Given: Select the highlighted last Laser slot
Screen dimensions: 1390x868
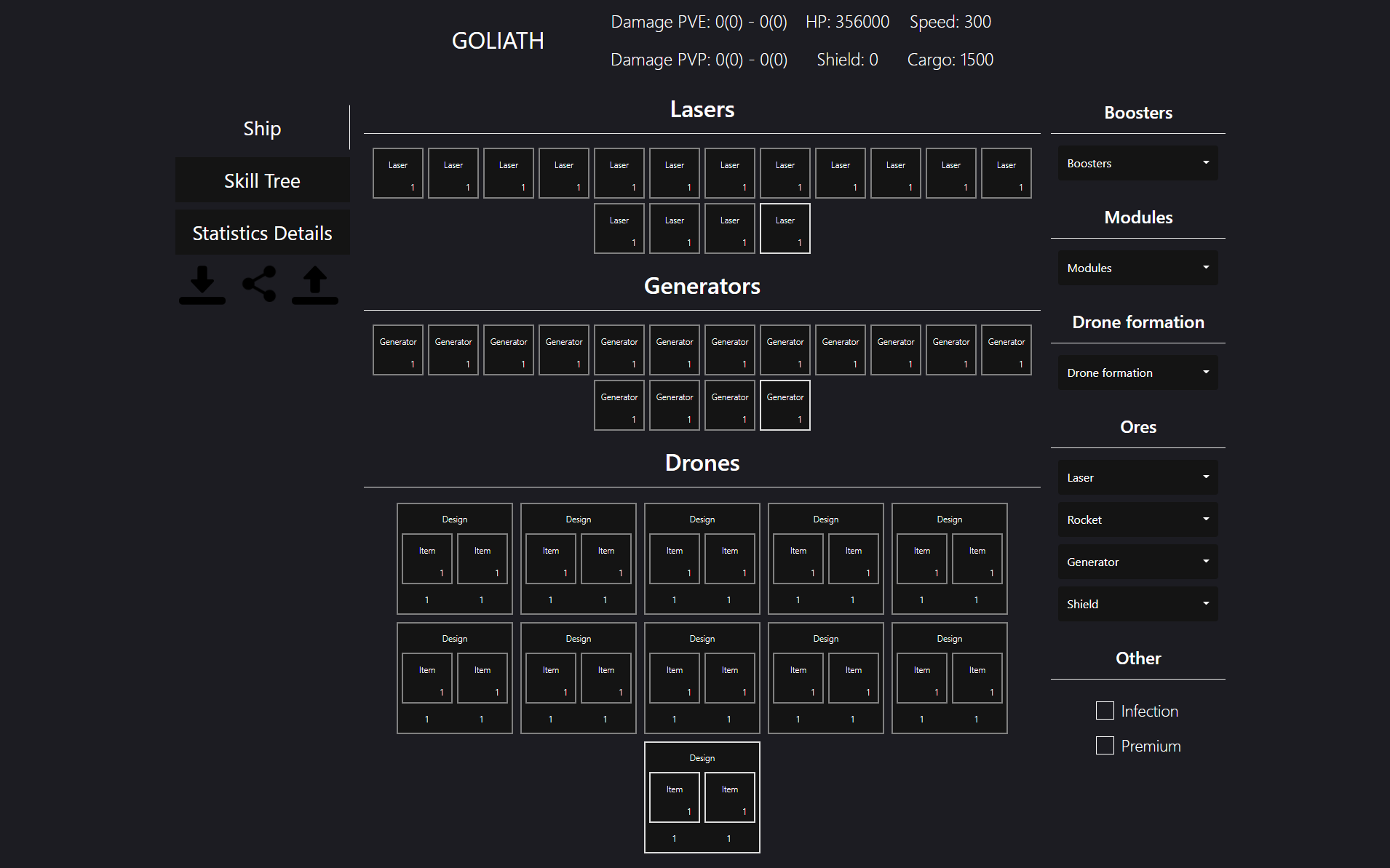Looking at the screenshot, I should pyautogui.click(x=785, y=228).
